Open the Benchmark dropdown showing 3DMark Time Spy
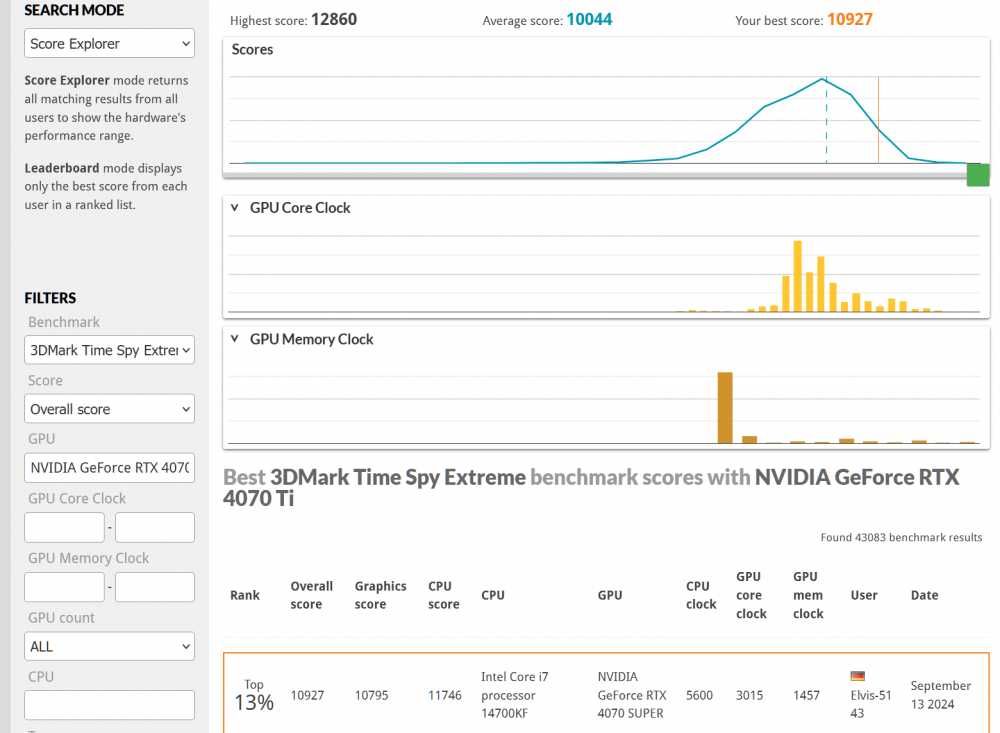This screenshot has width=1000, height=733. pyautogui.click(x=109, y=350)
